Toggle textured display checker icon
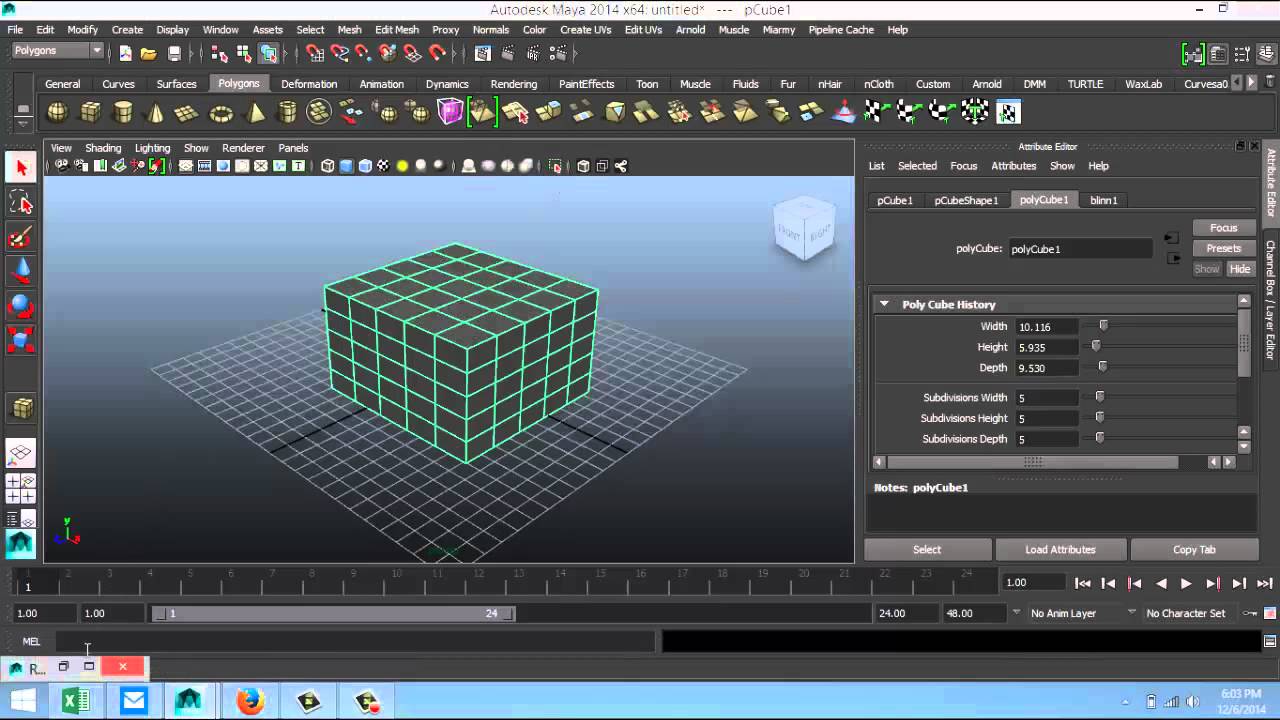The height and width of the screenshot is (720, 1280). point(383,166)
